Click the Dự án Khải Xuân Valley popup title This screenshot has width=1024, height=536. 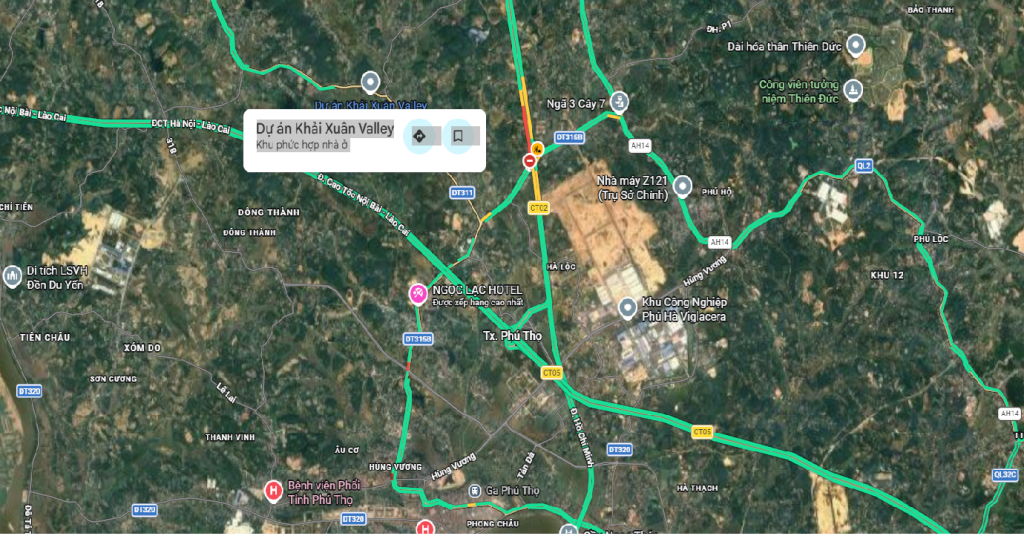325,129
